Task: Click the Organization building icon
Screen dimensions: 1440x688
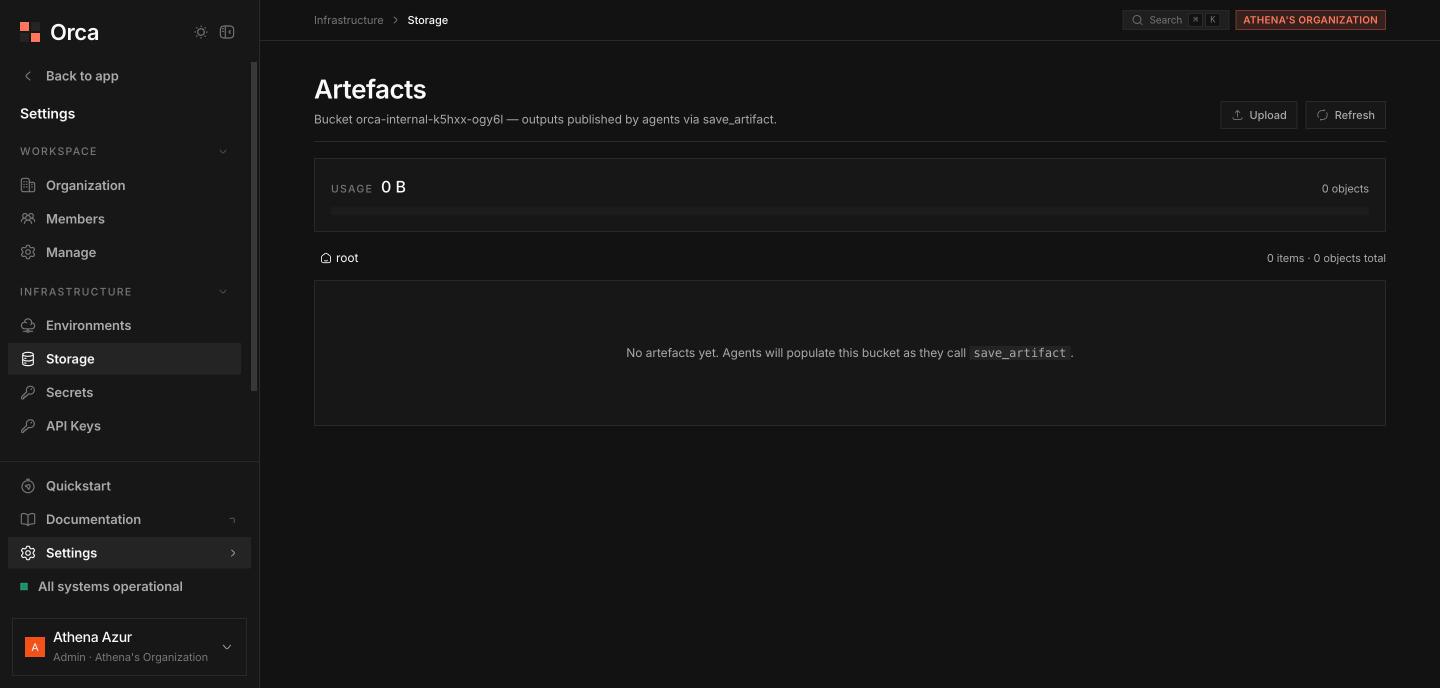Action: pyautogui.click(x=28, y=185)
